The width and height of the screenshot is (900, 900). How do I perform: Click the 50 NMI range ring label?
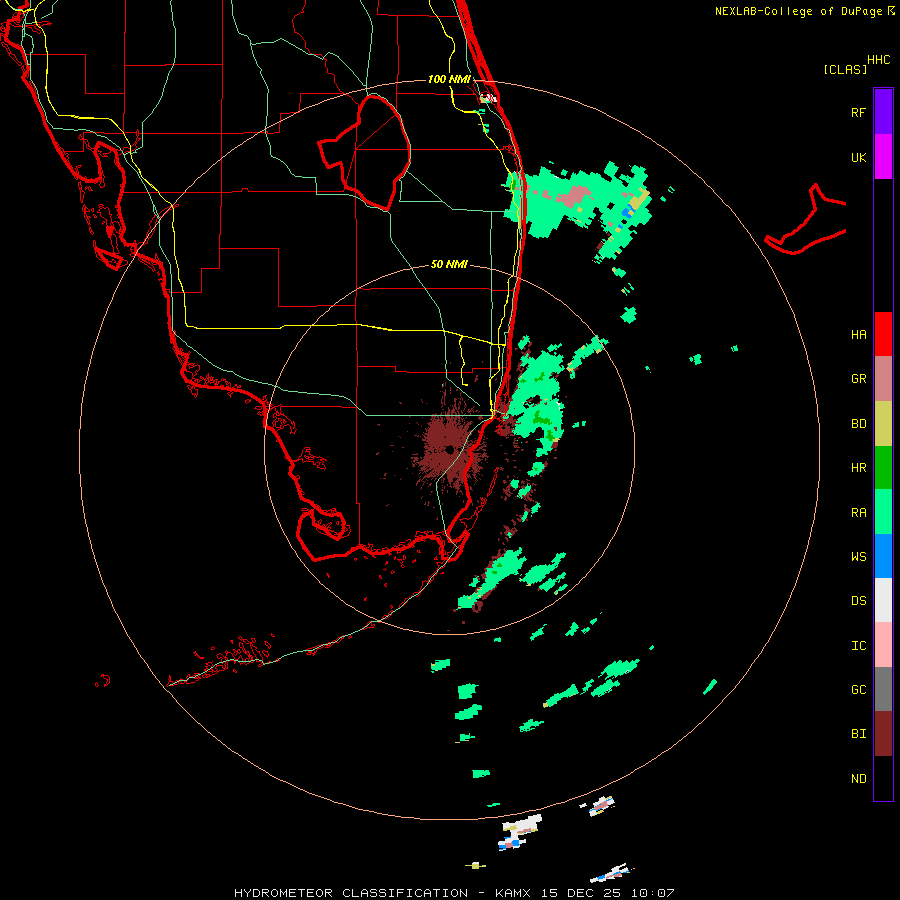[449, 264]
